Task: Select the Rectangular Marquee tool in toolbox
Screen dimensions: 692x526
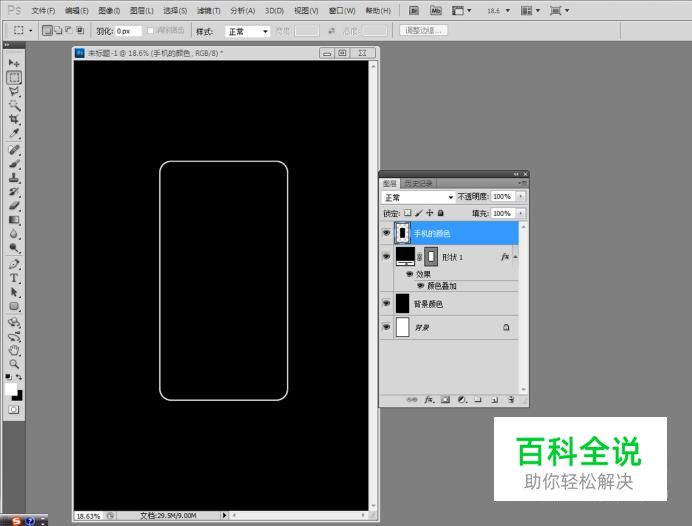Action: pos(14,77)
